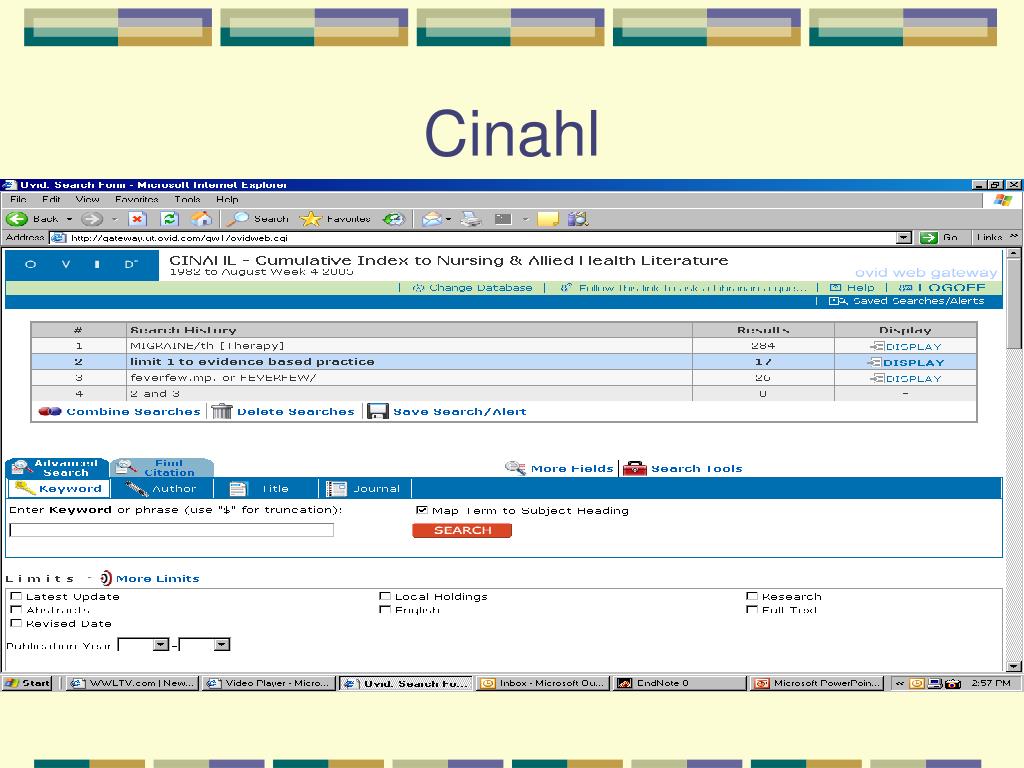
Task: Click the page vertical scrollbar thumb
Action: click(x=1014, y=303)
